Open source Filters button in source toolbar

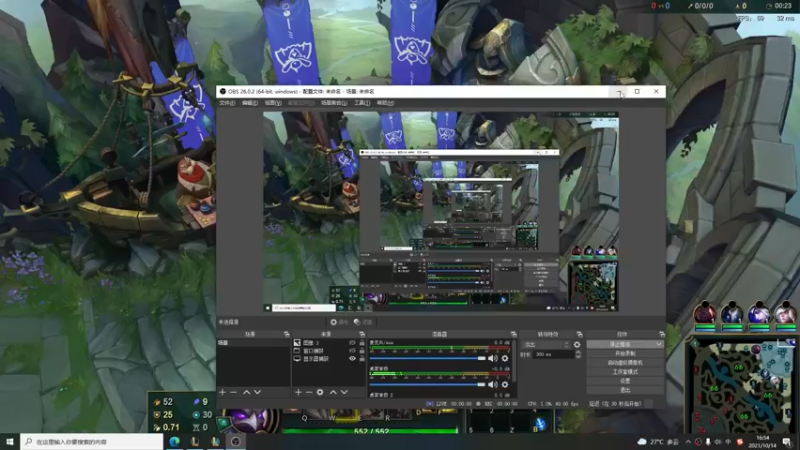coord(363,322)
